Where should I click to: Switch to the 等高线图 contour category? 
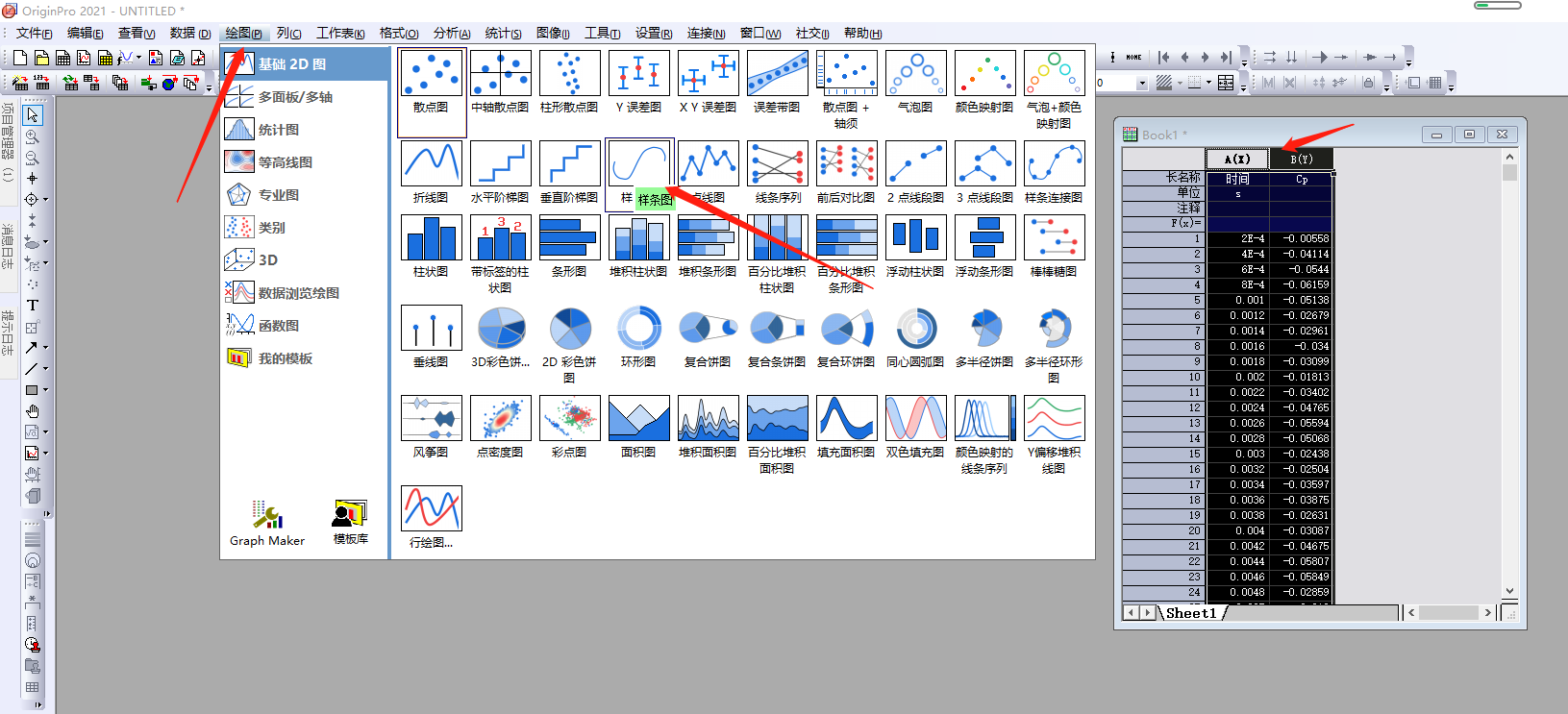click(x=285, y=162)
